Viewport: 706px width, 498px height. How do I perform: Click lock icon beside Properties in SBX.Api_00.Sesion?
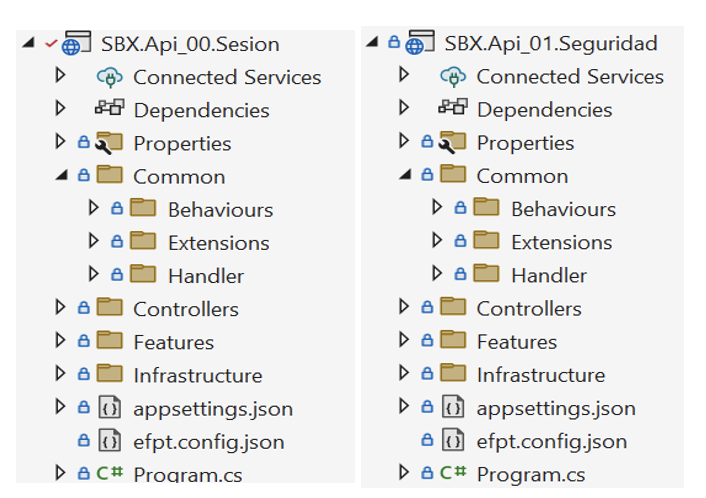pos(84,142)
